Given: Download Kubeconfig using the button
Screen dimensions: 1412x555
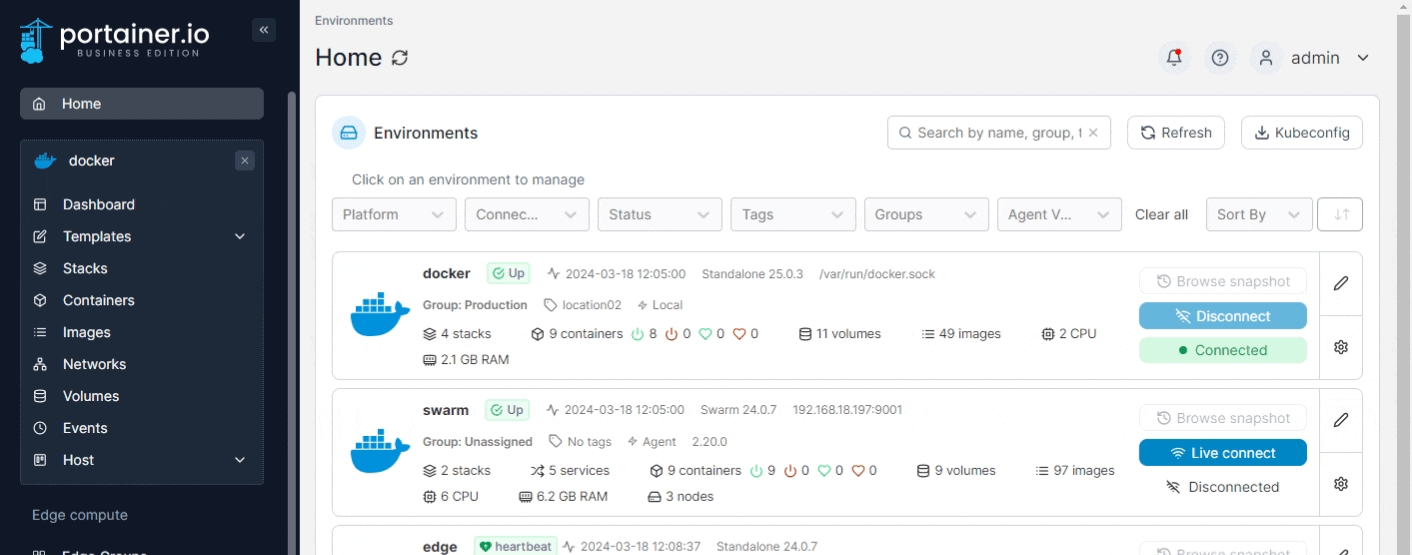Looking at the screenshot, I should tap(1301, 133).
